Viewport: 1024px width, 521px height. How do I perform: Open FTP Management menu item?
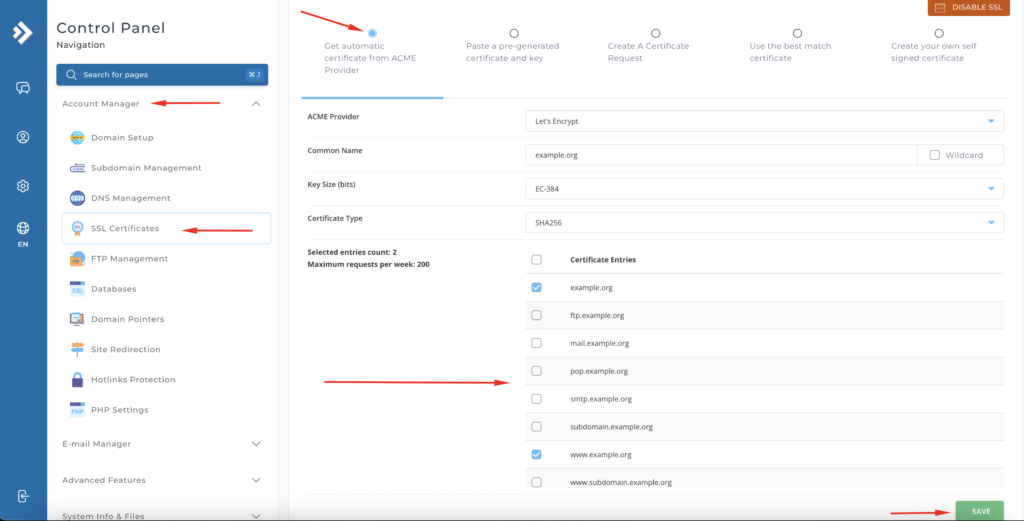[129, 259]
